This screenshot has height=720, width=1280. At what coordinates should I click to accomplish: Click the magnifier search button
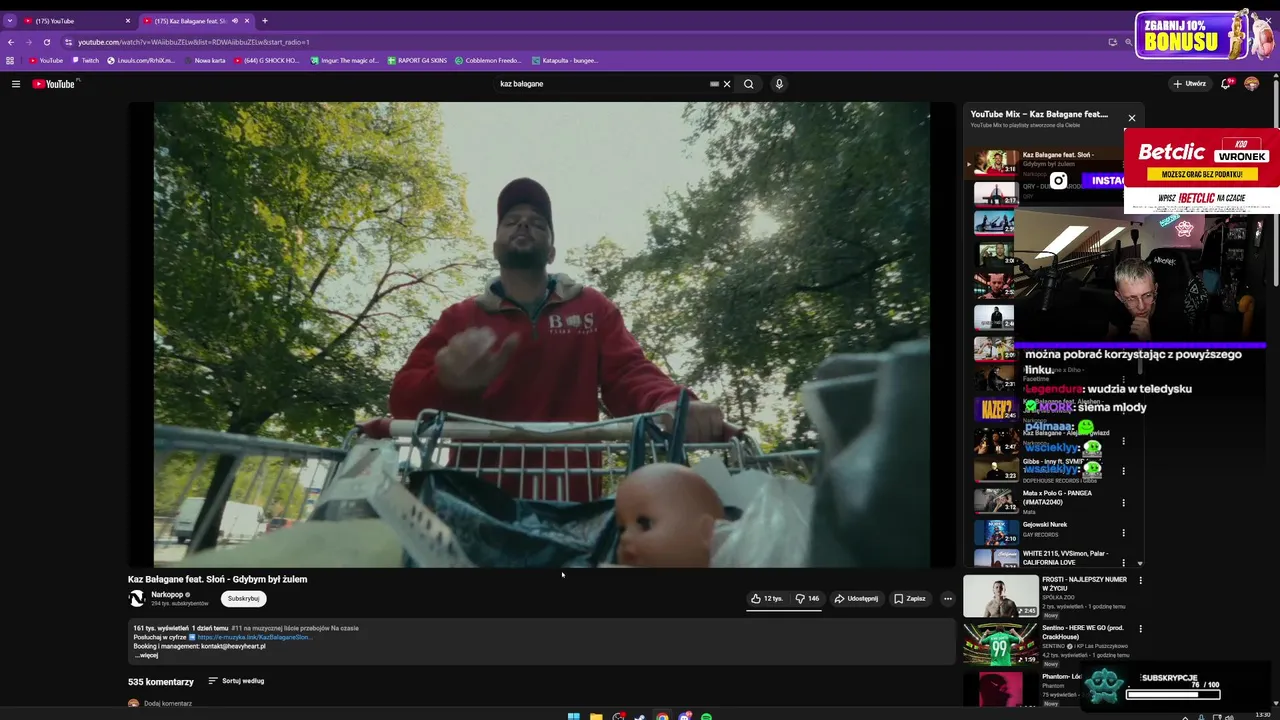(x=748, y=84)
